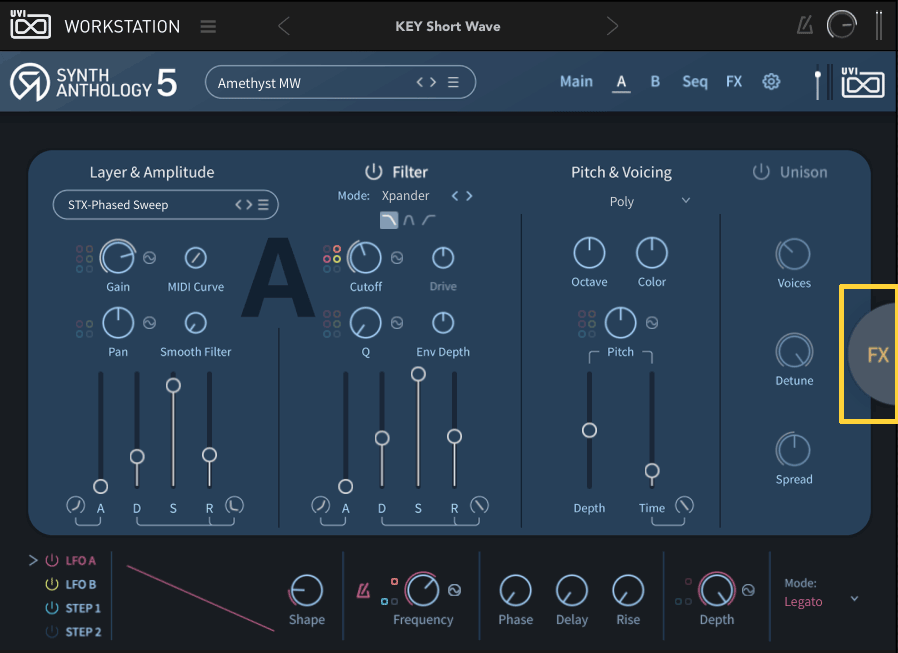This screenshot has width=898, height=653.
Task: Switch to layer B tab
Action: coord(655,81)
